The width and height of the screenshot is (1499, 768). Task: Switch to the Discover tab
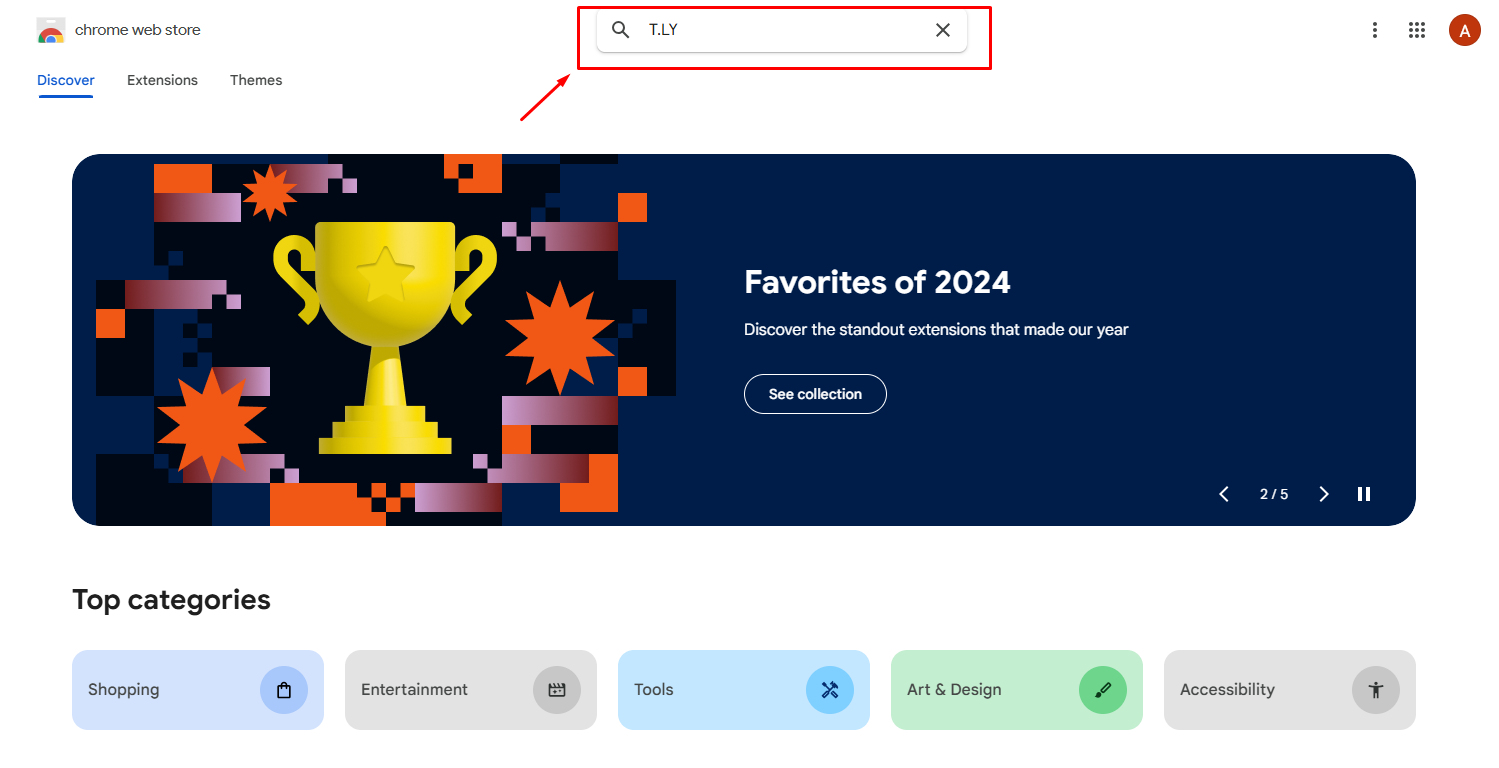(66, 80)
